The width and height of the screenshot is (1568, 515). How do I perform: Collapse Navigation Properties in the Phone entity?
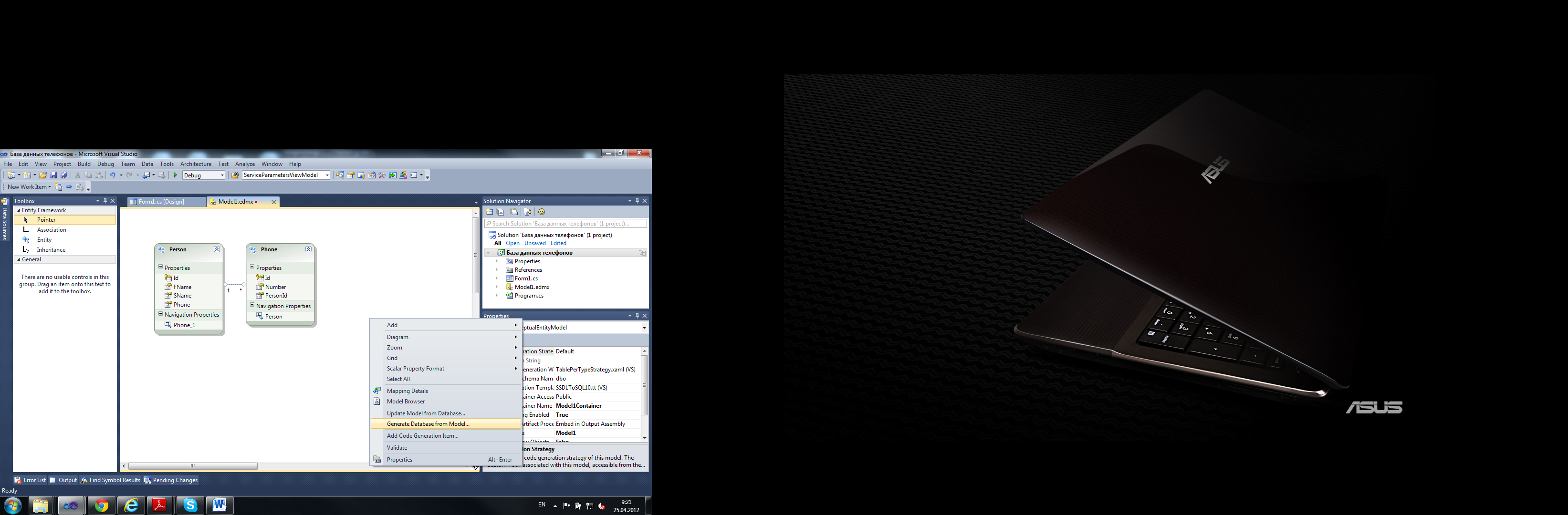[252, 305]
